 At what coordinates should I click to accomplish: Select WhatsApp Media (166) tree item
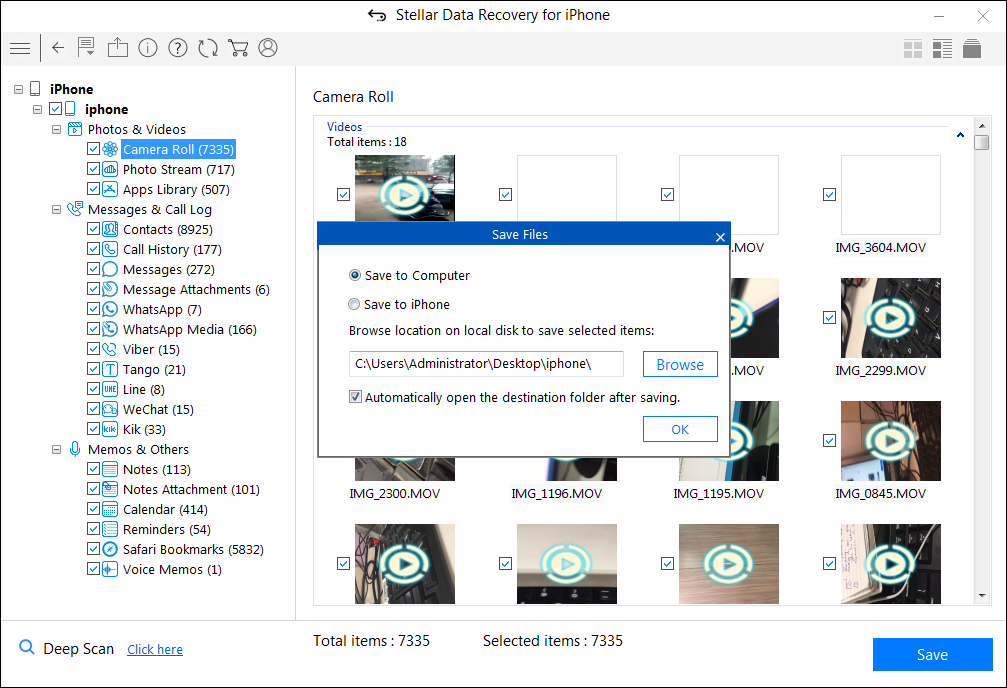(x=189, y=330)
